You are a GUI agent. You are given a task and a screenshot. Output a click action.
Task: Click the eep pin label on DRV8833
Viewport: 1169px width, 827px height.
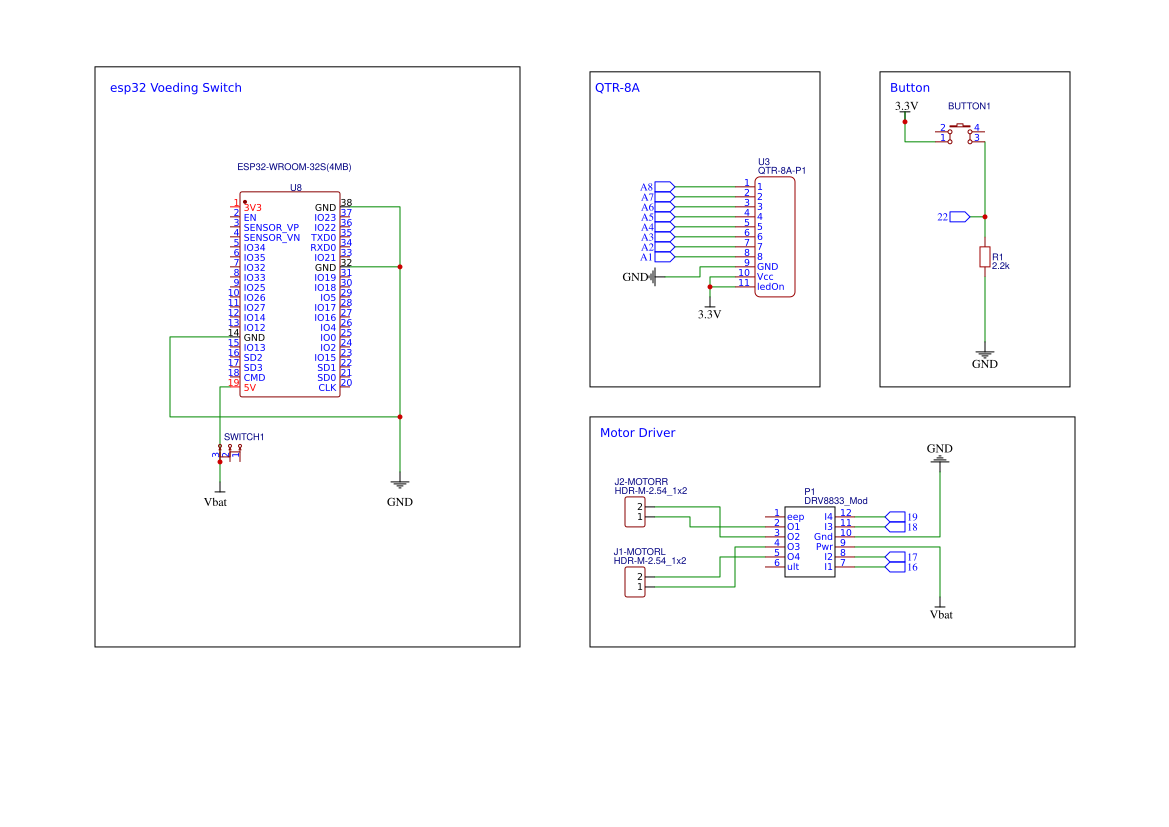coord(795,517)
